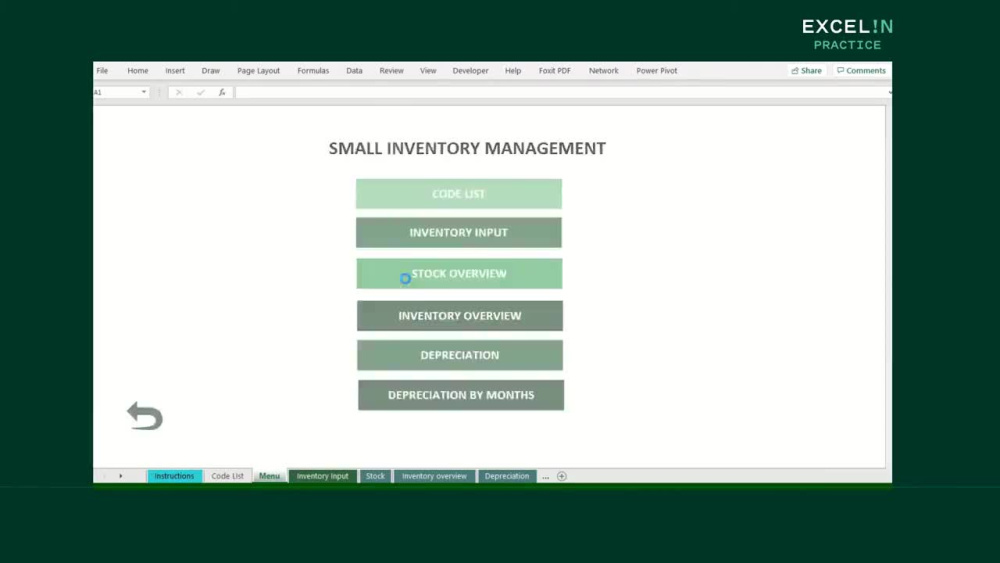Click the CODE LIST menu button
The image size is (1000, 563).
click(459, 194)
